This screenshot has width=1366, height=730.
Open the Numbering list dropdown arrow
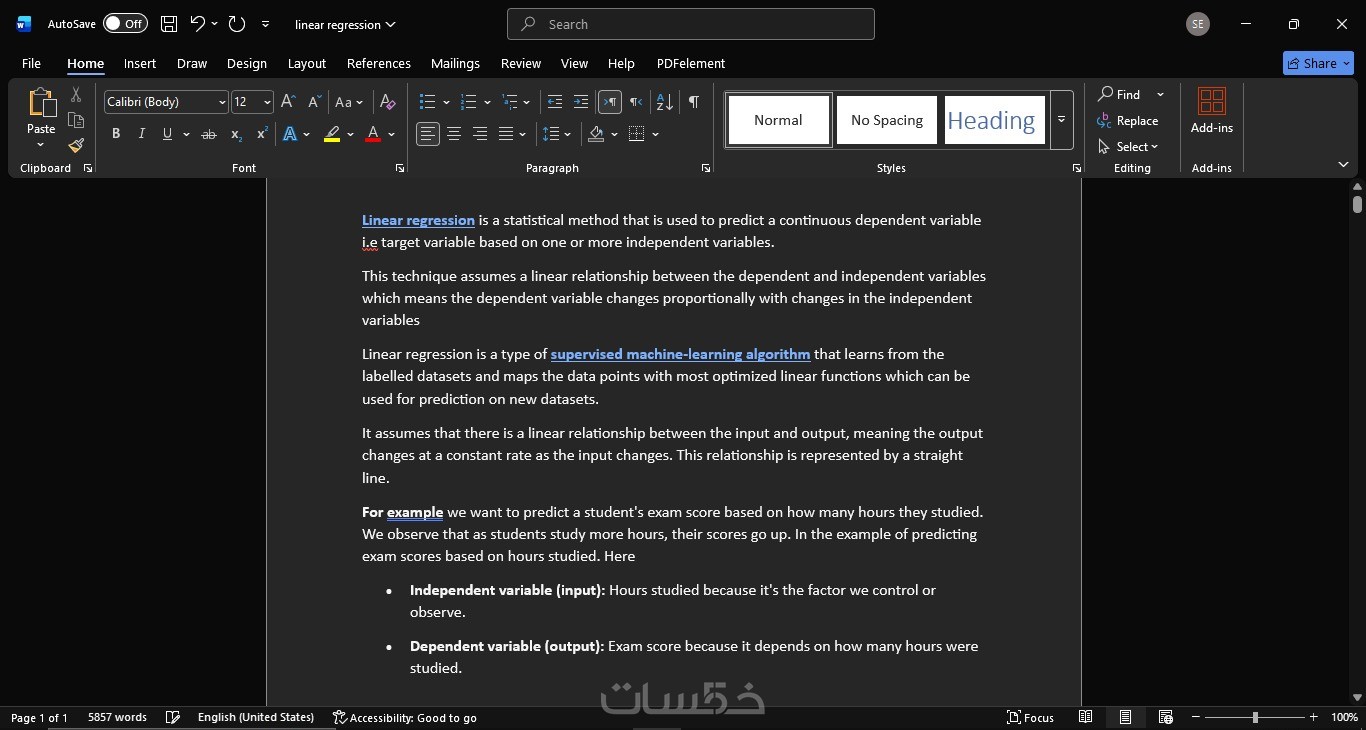[x=487, y=102]
